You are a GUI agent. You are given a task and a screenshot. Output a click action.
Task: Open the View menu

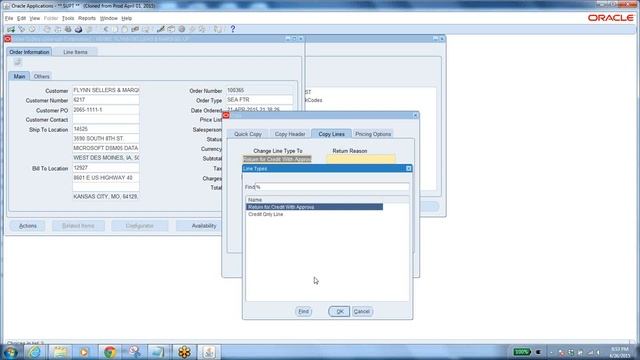click(x=35, y=18)
